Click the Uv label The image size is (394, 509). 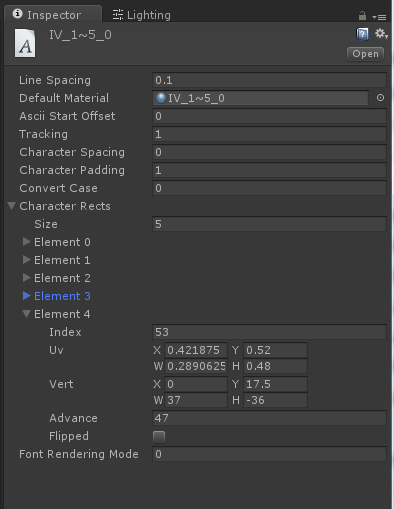point(56,350)
